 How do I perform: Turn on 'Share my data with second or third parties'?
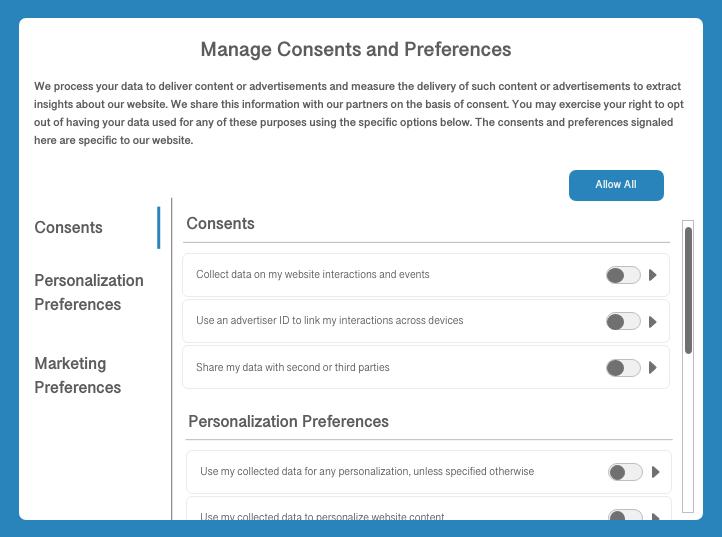623,368
